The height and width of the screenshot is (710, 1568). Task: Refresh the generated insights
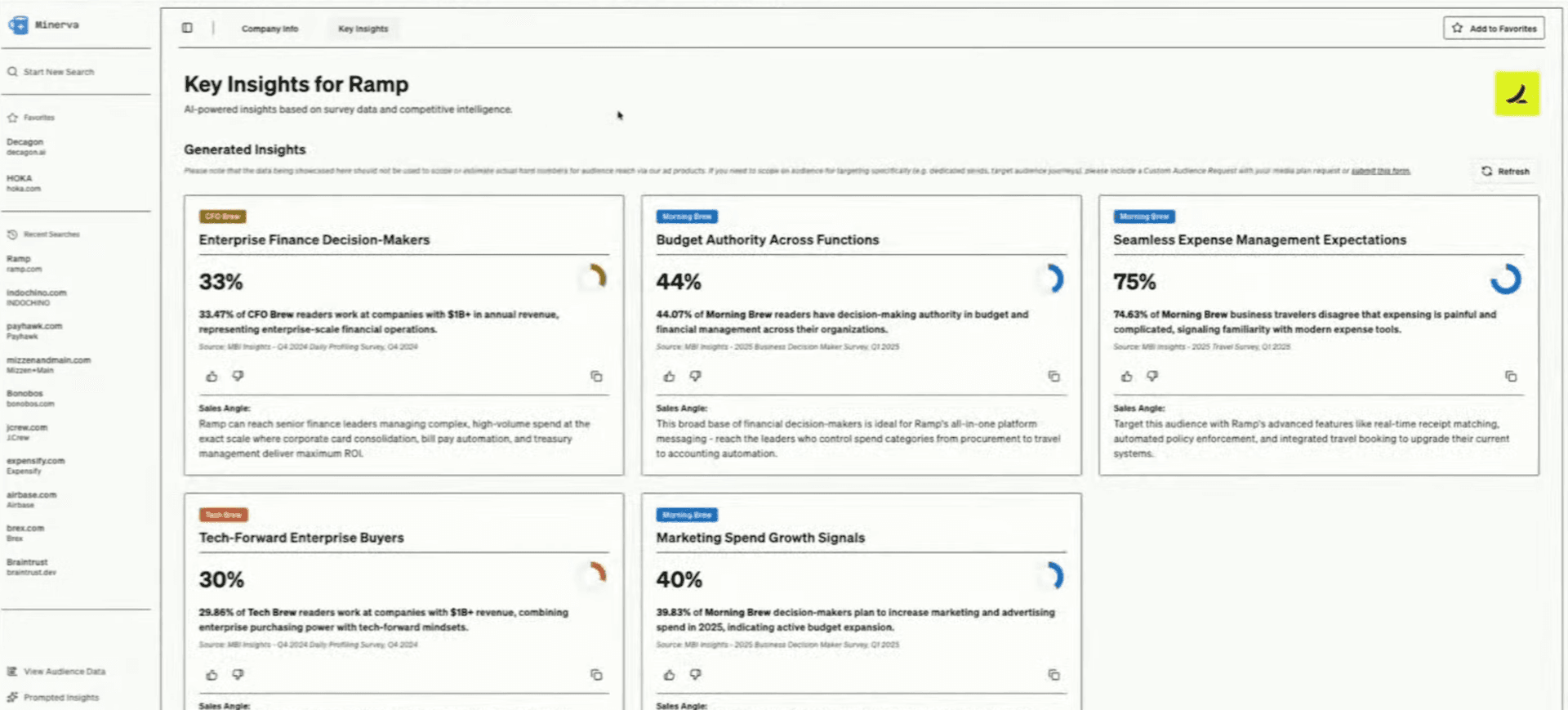coord(1505,172)
